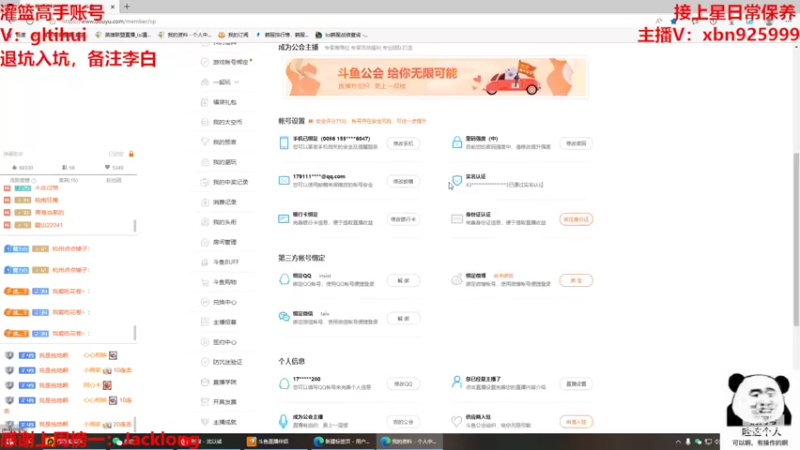Show hidden system tray icons via up-arrow

point(678,442)
